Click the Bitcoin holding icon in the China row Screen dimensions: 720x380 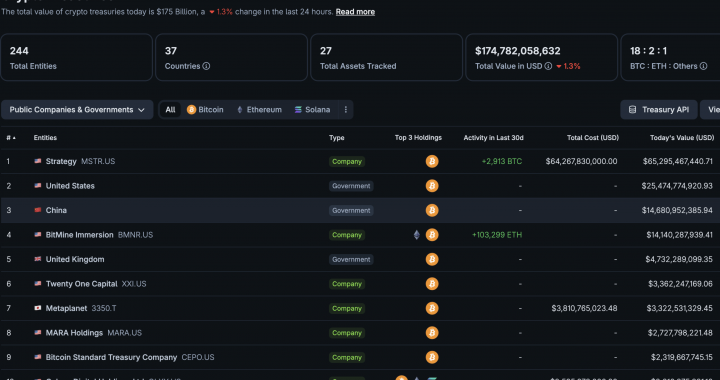pyautogui.click(x=432, y=210)
